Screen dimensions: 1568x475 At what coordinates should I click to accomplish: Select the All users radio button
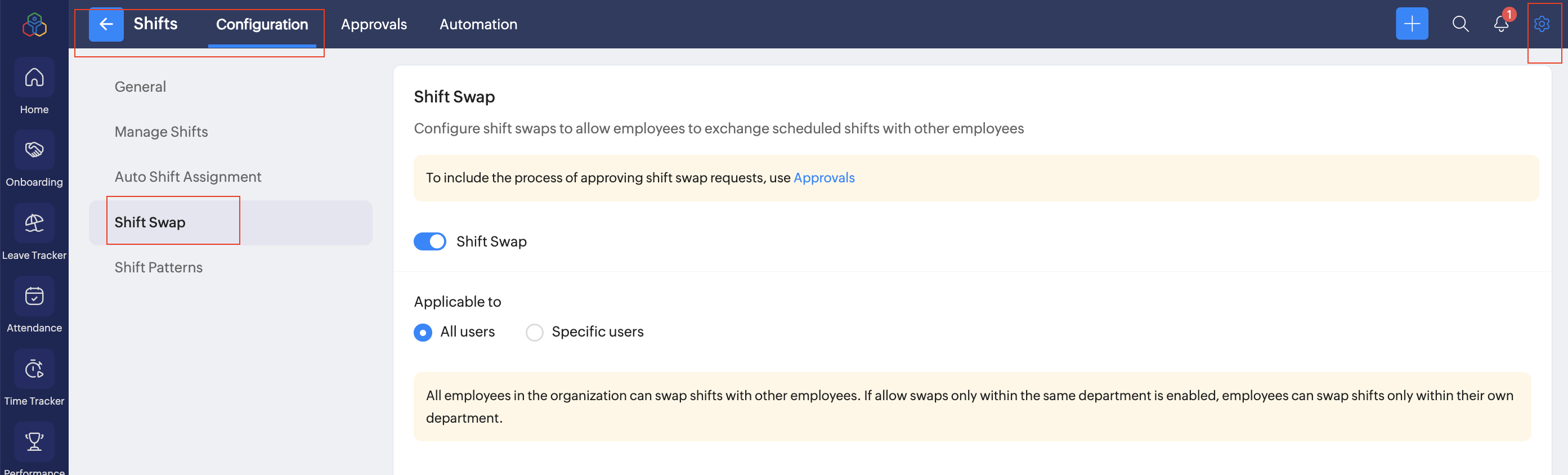[423, 333]
